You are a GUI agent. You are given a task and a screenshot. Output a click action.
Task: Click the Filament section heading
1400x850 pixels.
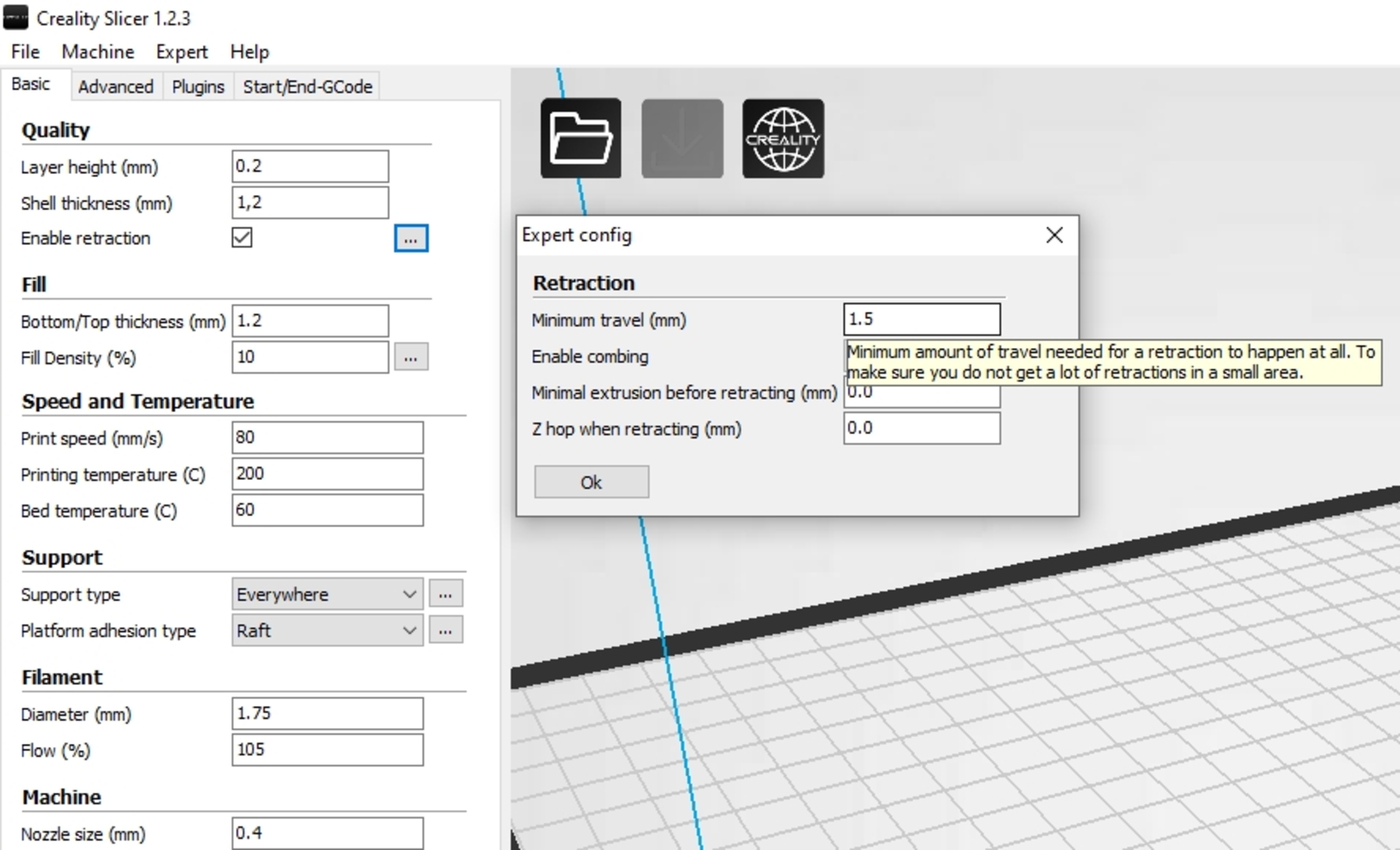coord(62,678)
